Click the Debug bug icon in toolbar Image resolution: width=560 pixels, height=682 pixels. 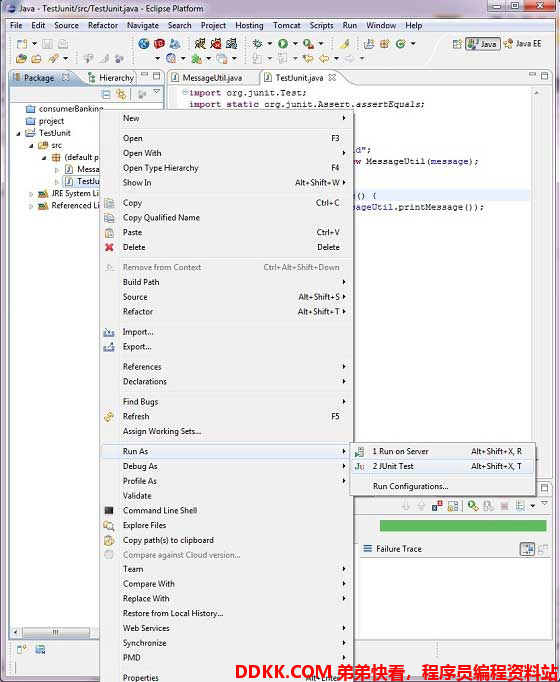258,44
